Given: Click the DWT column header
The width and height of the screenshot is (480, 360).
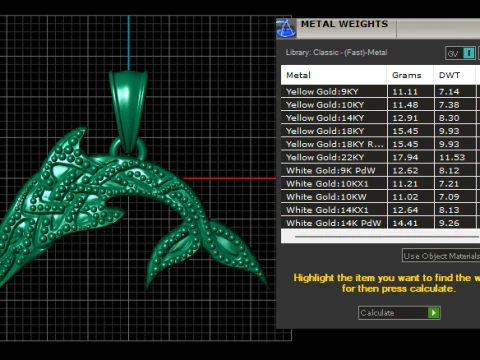Looking at the screenshot, I should 455,75.
